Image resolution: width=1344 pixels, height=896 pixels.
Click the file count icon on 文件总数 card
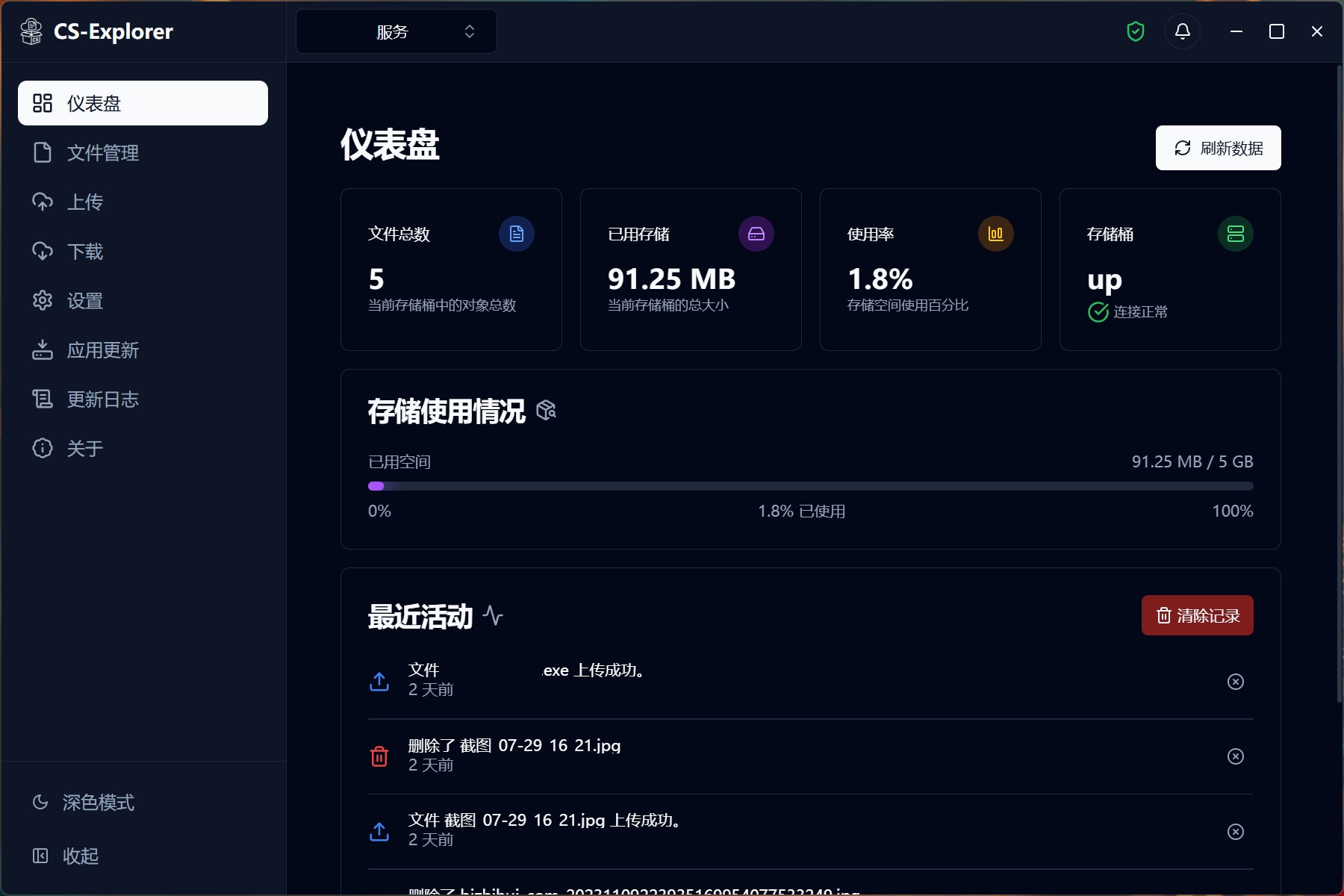point(517,234)
